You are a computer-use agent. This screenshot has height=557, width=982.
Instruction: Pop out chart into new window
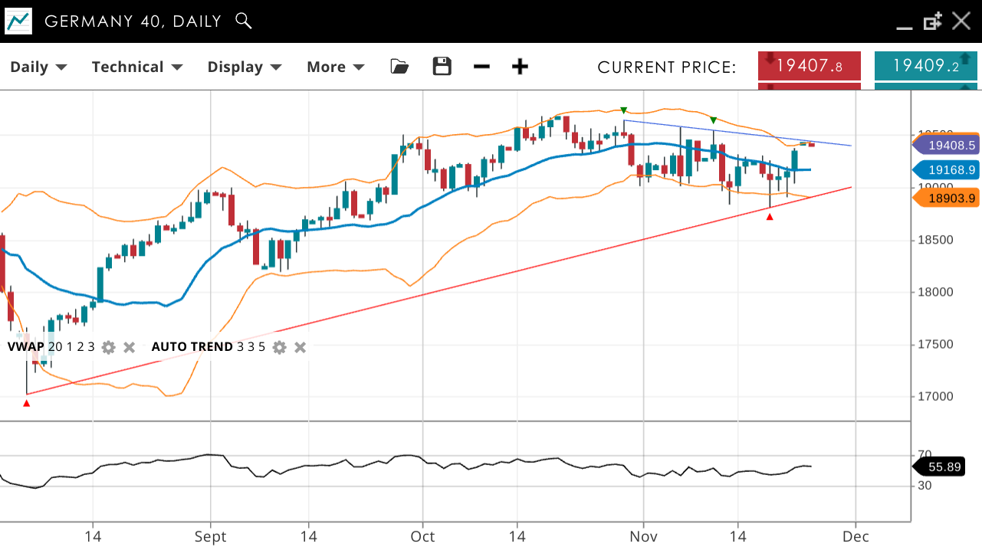tap(932, 21)
